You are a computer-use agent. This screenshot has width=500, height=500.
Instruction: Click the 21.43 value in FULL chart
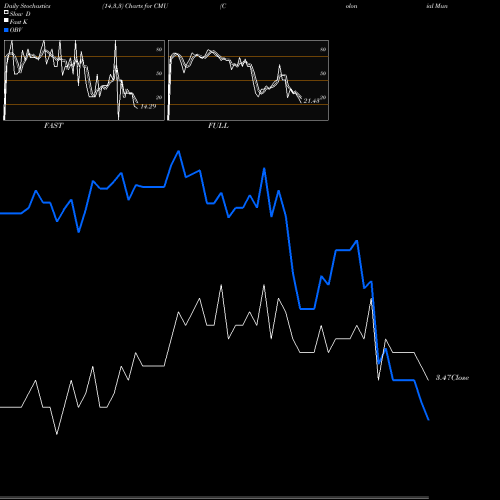pos(312,101)
